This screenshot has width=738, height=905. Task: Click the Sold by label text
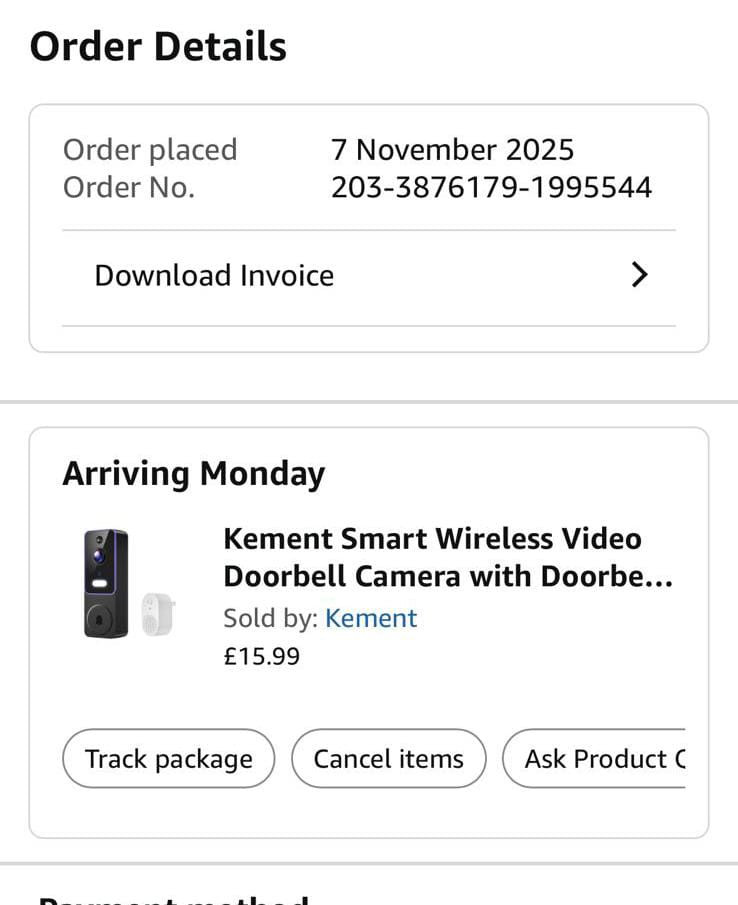point(271,618)
